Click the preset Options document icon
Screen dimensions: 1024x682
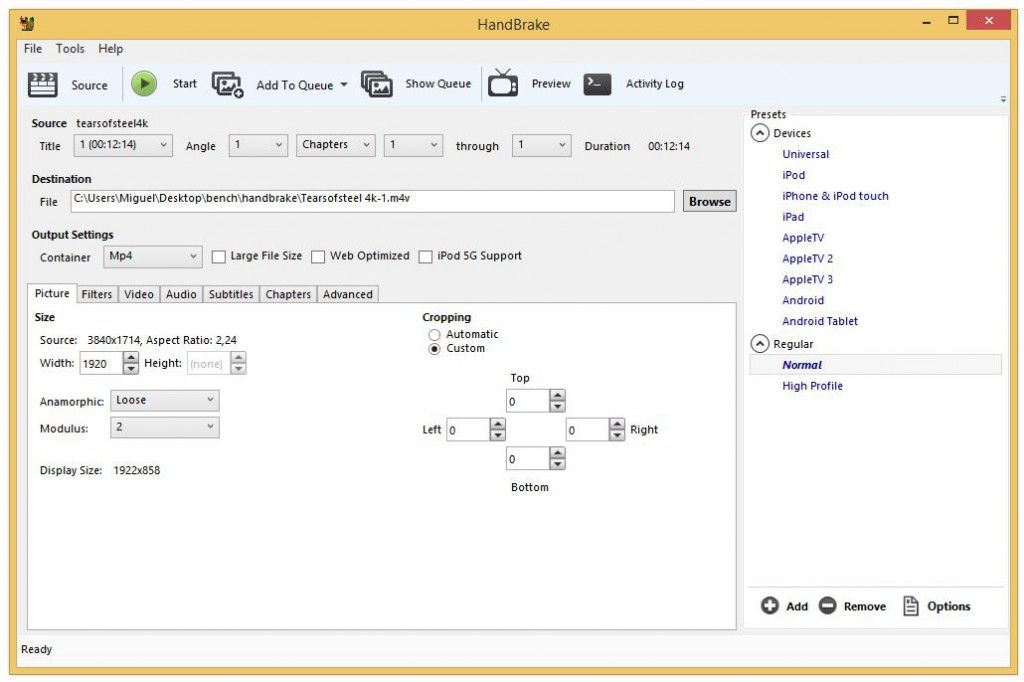[x=910, y=606]
